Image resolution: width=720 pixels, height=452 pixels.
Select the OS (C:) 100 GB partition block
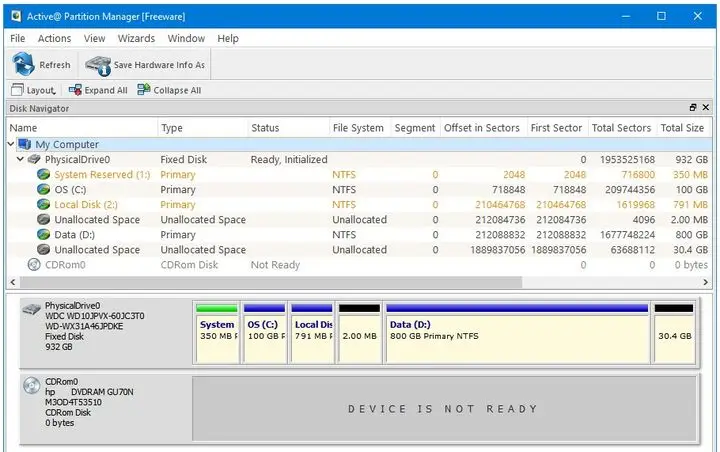click(x=264, y=333)
